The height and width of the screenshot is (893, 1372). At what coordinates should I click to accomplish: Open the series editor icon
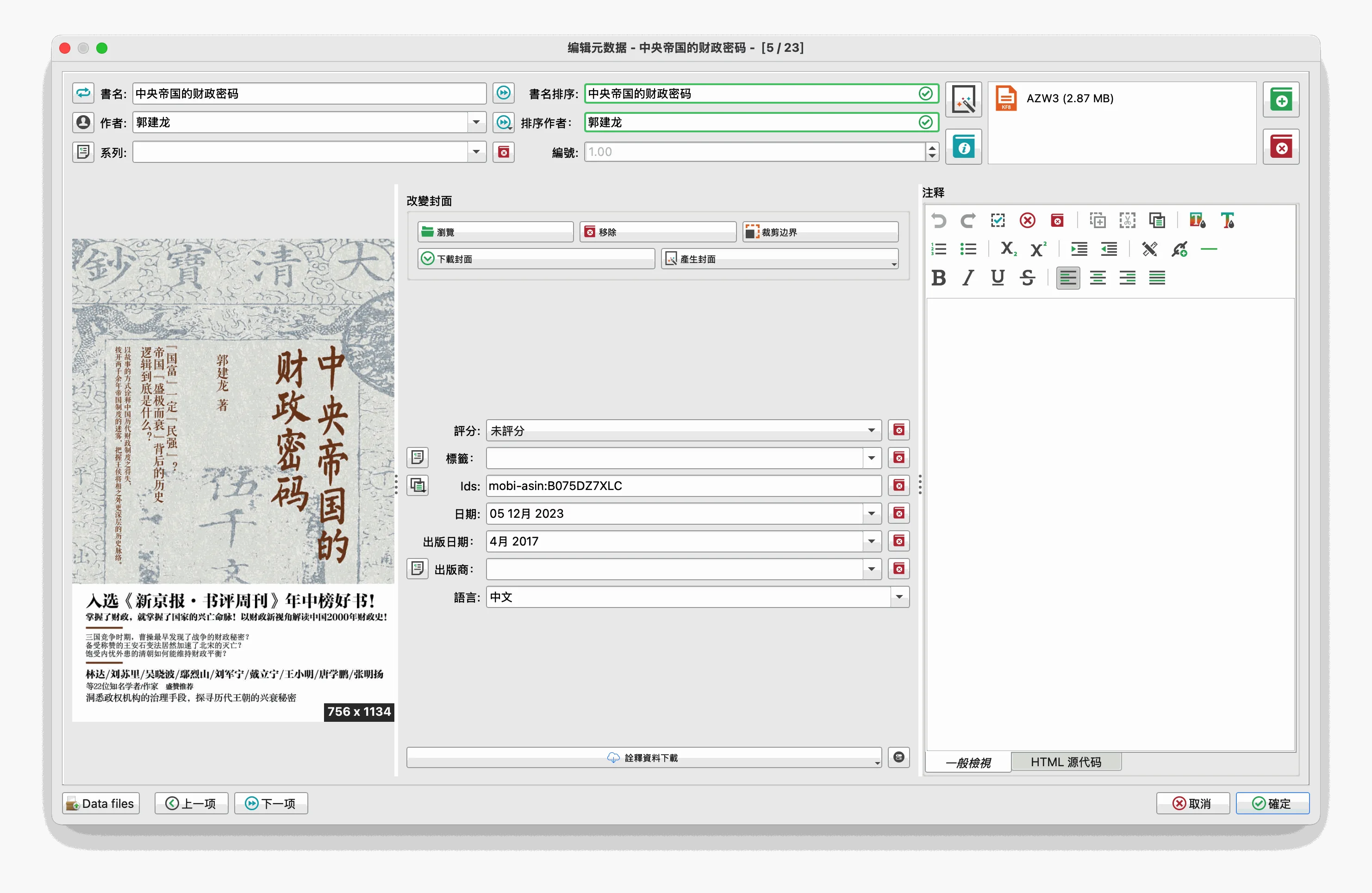pyautogui.click(x=83, y=152)
